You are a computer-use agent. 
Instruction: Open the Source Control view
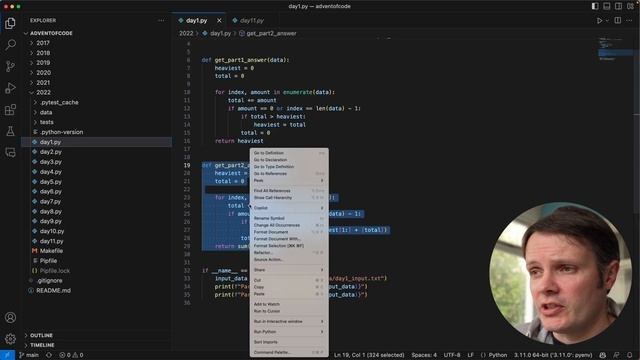(10, 66)
